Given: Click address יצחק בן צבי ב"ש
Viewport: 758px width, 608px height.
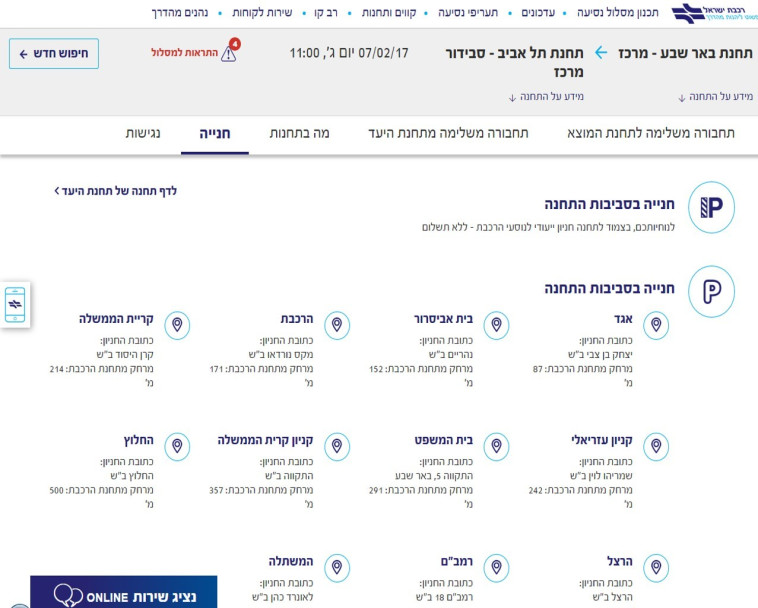Looking at the screenshot, I should (600, 355).
